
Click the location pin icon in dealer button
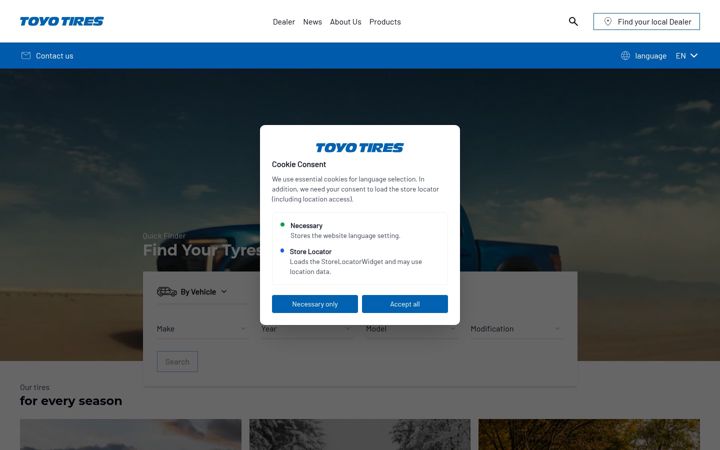tap(608, 22)
